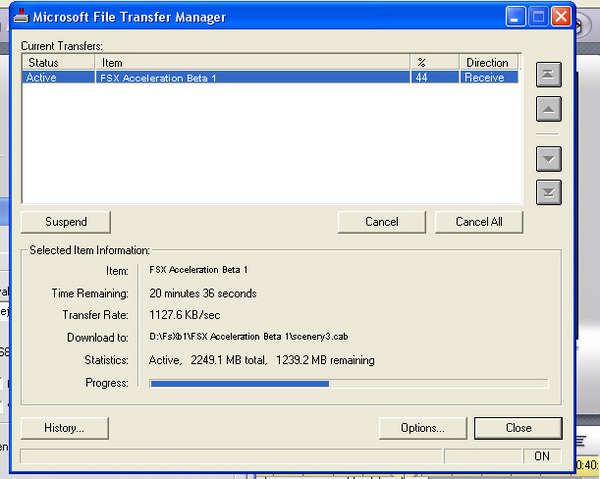
Task: Move selected transfer to bottom of queue
Action: (548, 192)
